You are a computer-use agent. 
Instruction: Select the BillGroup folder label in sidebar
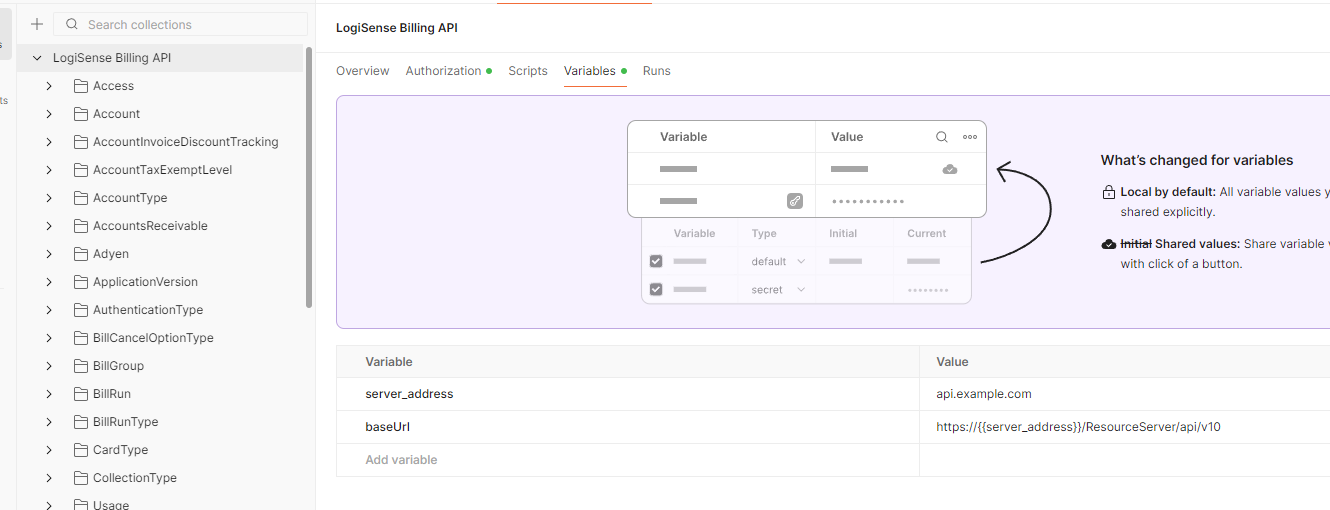tap(118, 366)
